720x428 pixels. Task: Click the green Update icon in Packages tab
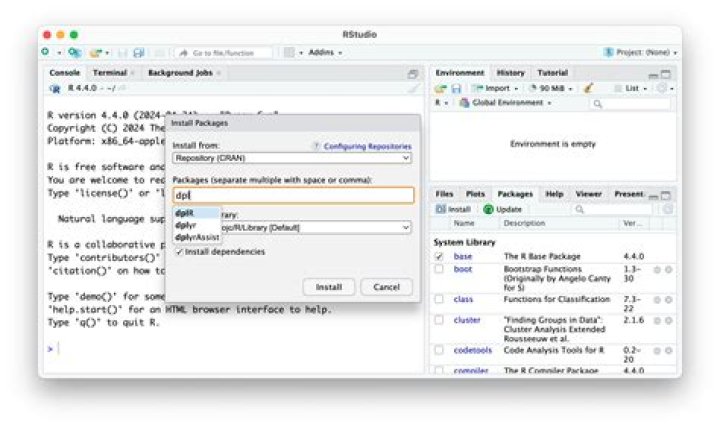click(488, 209)
